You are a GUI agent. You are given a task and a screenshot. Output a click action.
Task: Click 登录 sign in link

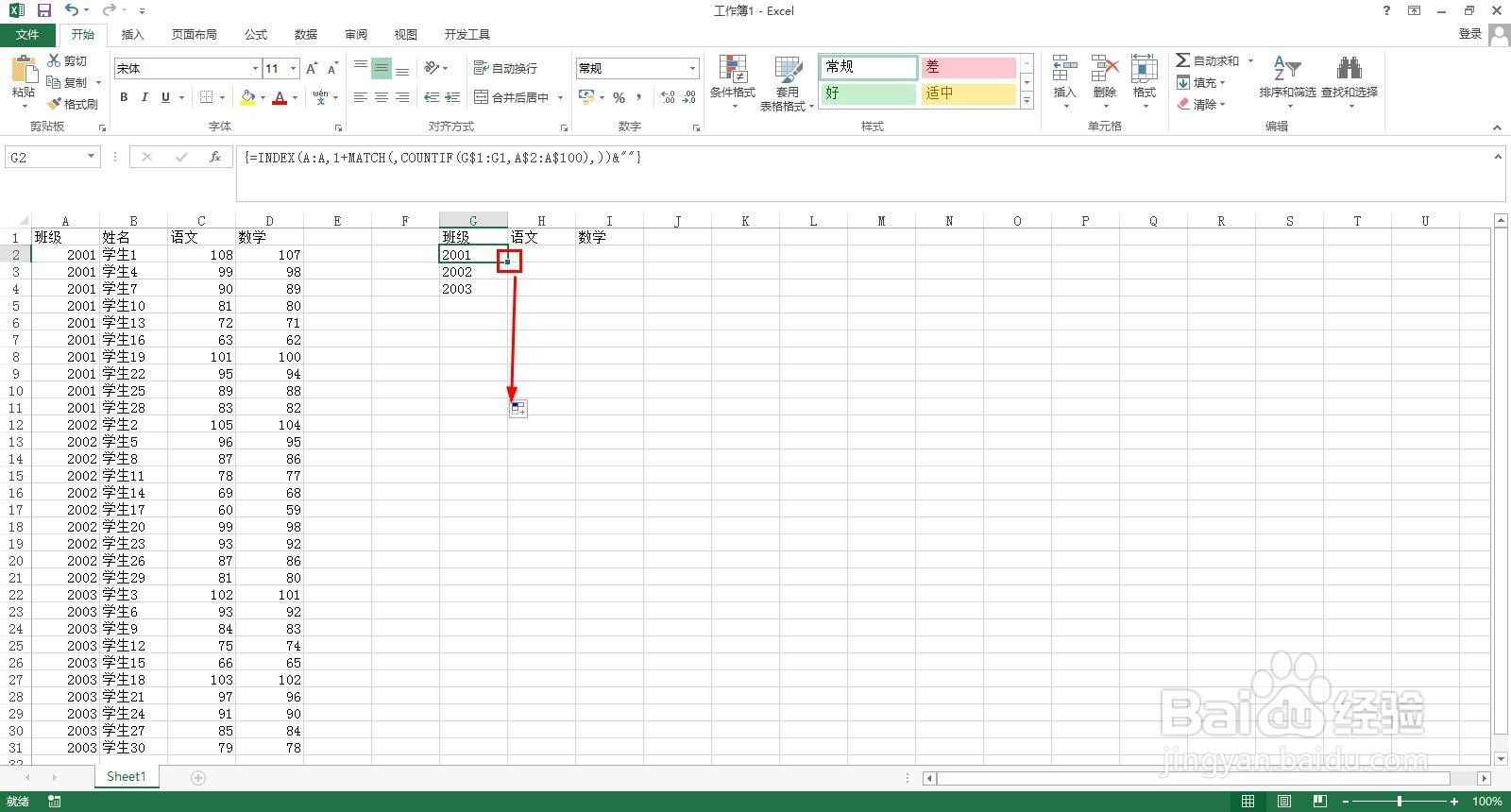[x=1470, y=33]
